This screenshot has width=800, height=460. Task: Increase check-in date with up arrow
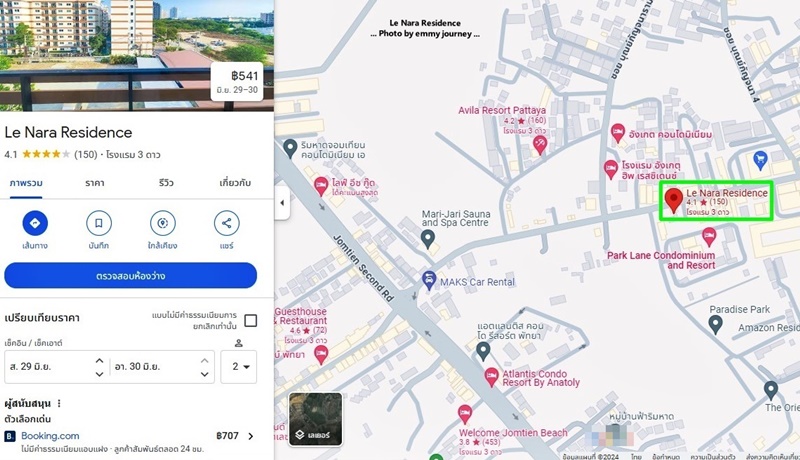(x=99, y=360)
